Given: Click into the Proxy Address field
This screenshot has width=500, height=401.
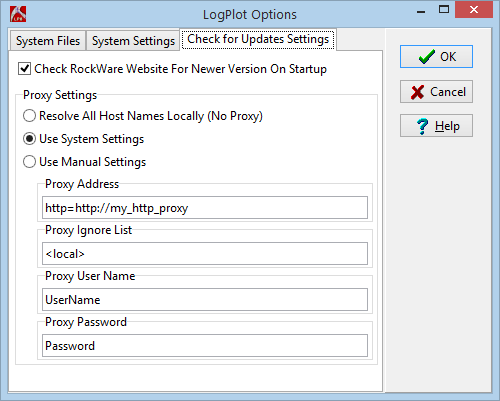Looking at the screenshot, I should (205, 208).
